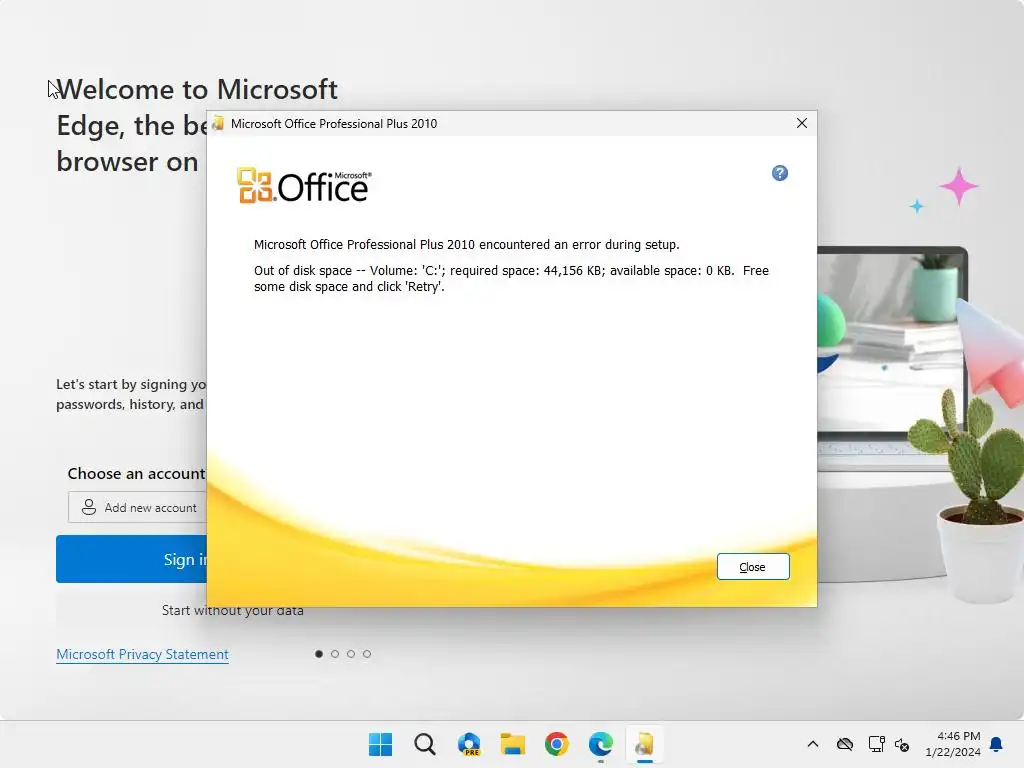The height and width of the screenshot is (768, 1024).
Task: Launch Google Chrome from taskbar
Action: 557,744
